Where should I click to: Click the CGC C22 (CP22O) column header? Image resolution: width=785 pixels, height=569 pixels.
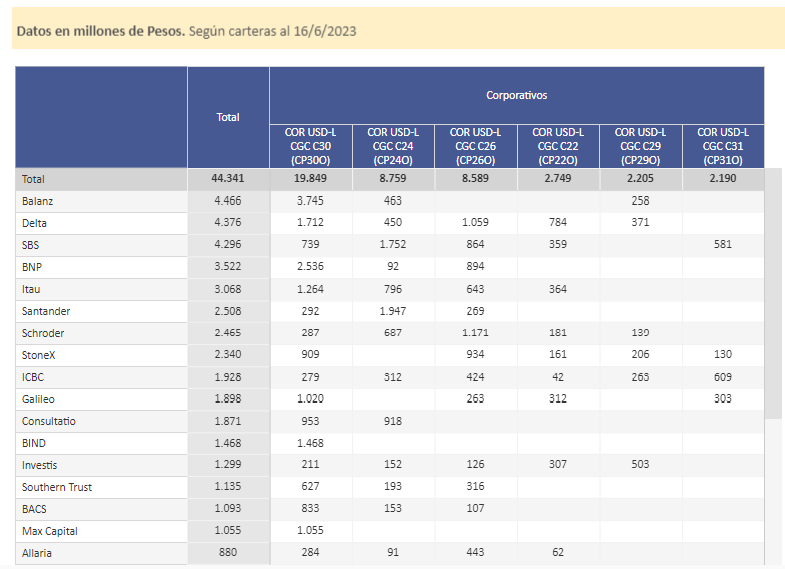(558, 145)
